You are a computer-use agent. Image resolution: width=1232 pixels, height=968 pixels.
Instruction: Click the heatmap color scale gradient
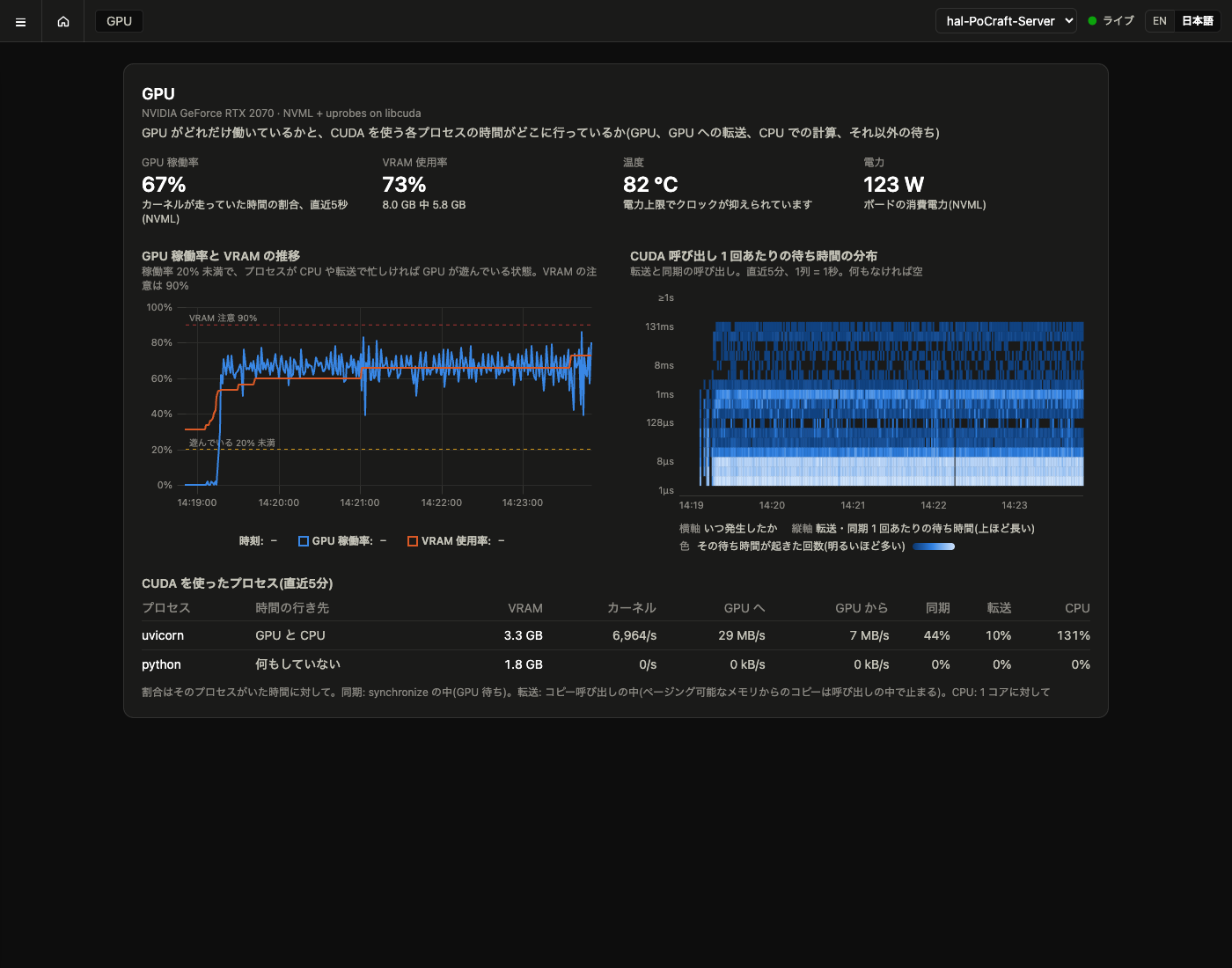pyautogui.click(x=934, y=546)
